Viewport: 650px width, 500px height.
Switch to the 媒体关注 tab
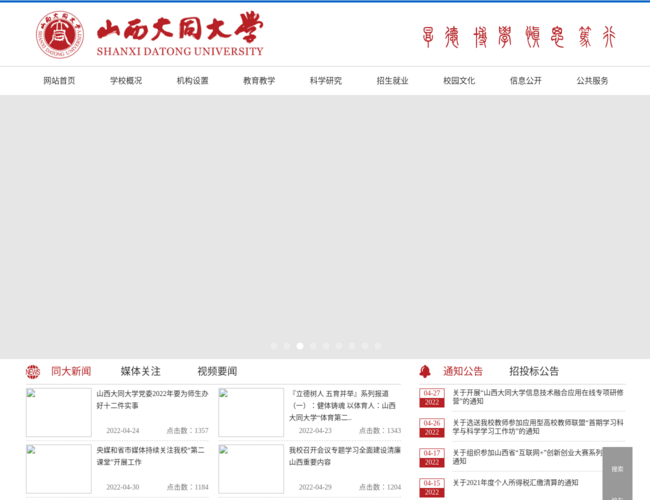click(141, 371)
